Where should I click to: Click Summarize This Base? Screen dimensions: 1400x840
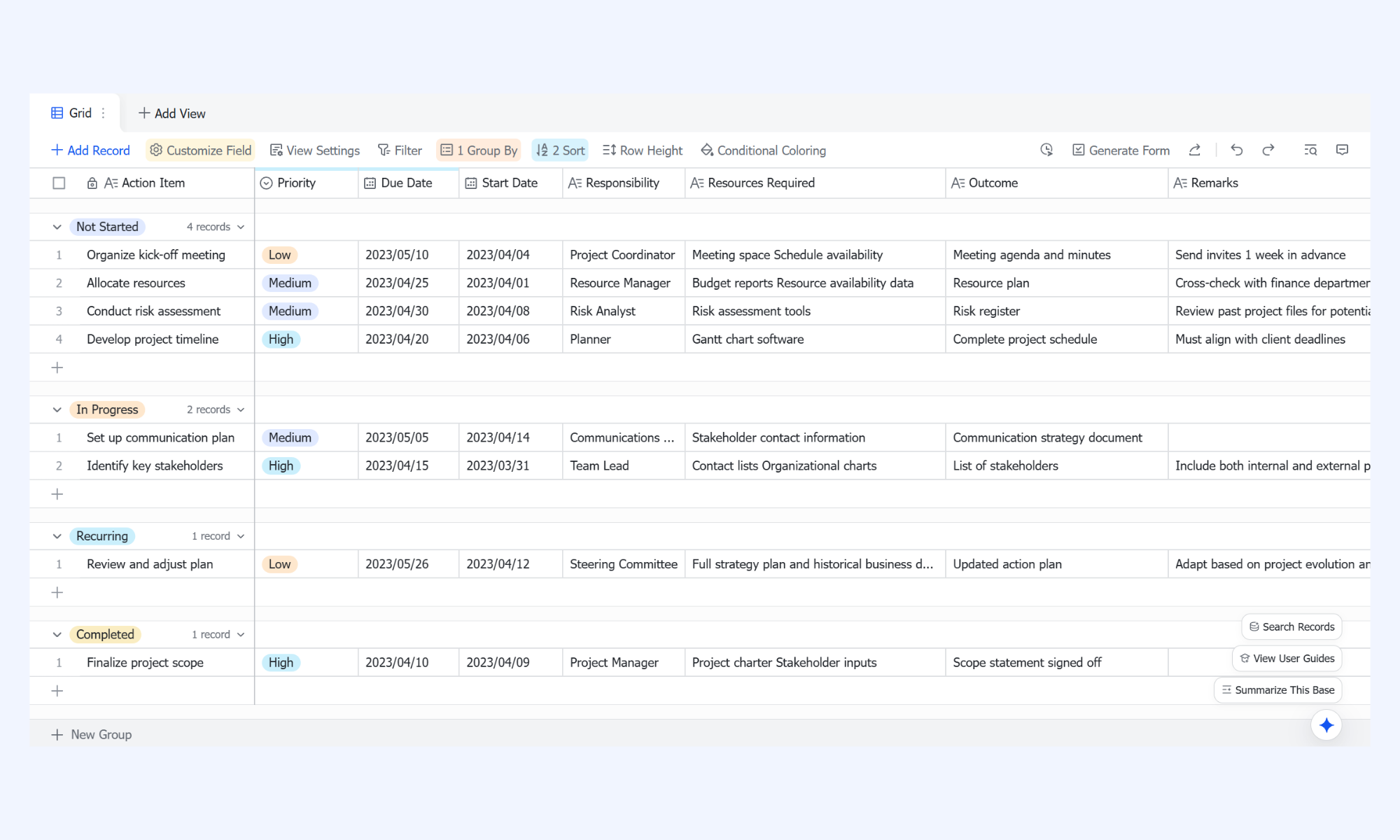pyautogui.click(x=1277, y=690)
